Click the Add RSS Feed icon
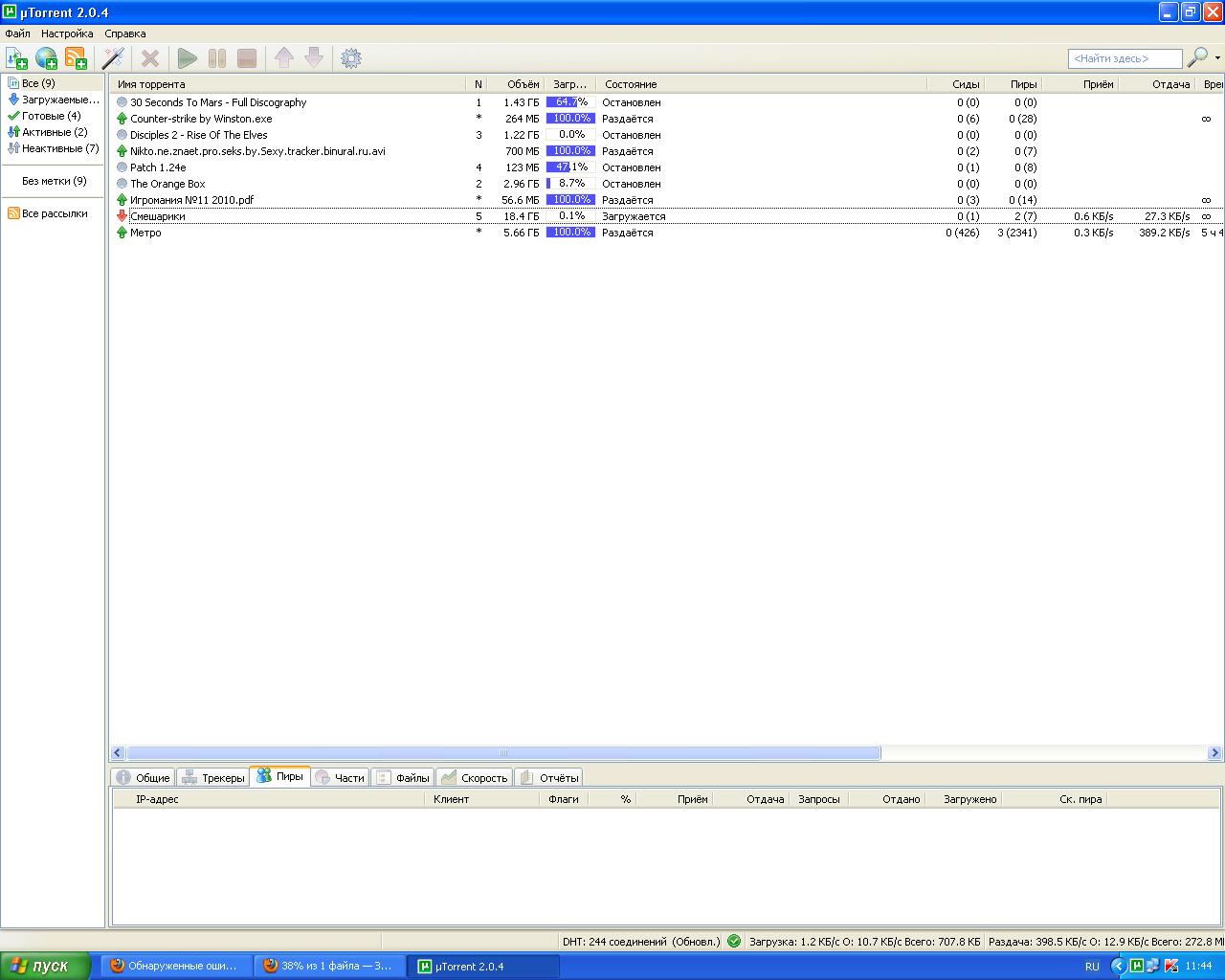Viewport: 1225px width, 980px height. [x=76, y=58]
